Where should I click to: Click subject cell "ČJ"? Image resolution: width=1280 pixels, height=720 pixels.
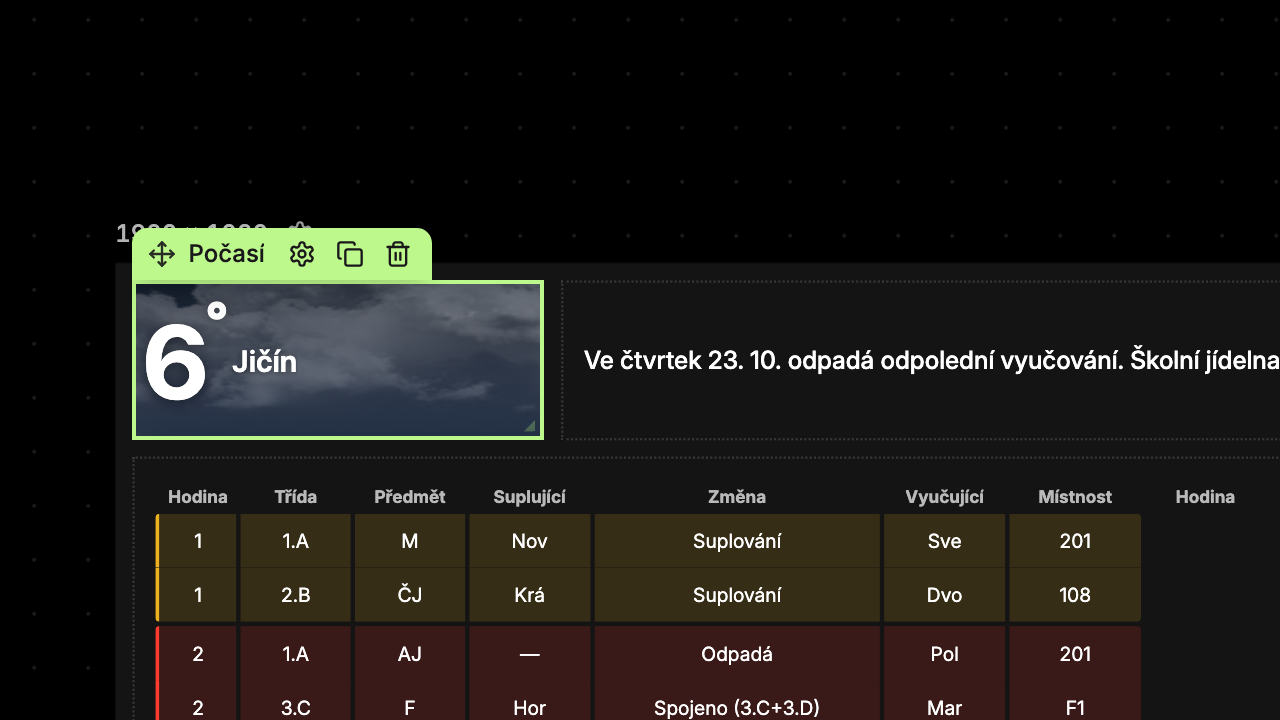[x=410, y=595]
